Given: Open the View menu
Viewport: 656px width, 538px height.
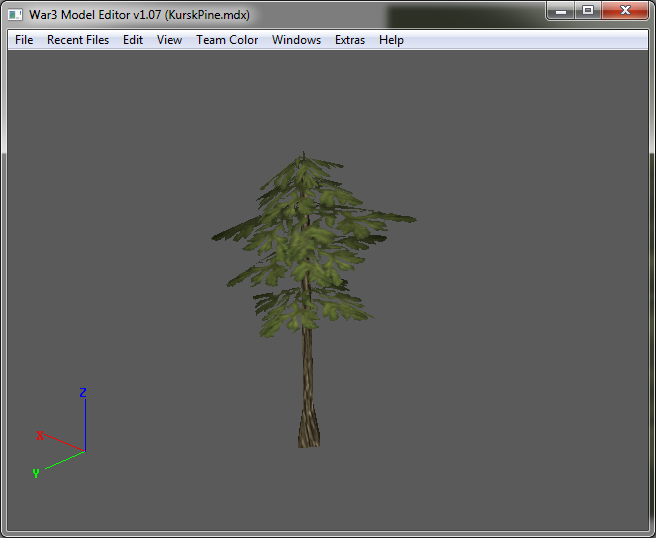Looking at the screenshot, I should (x=169, y=40).
